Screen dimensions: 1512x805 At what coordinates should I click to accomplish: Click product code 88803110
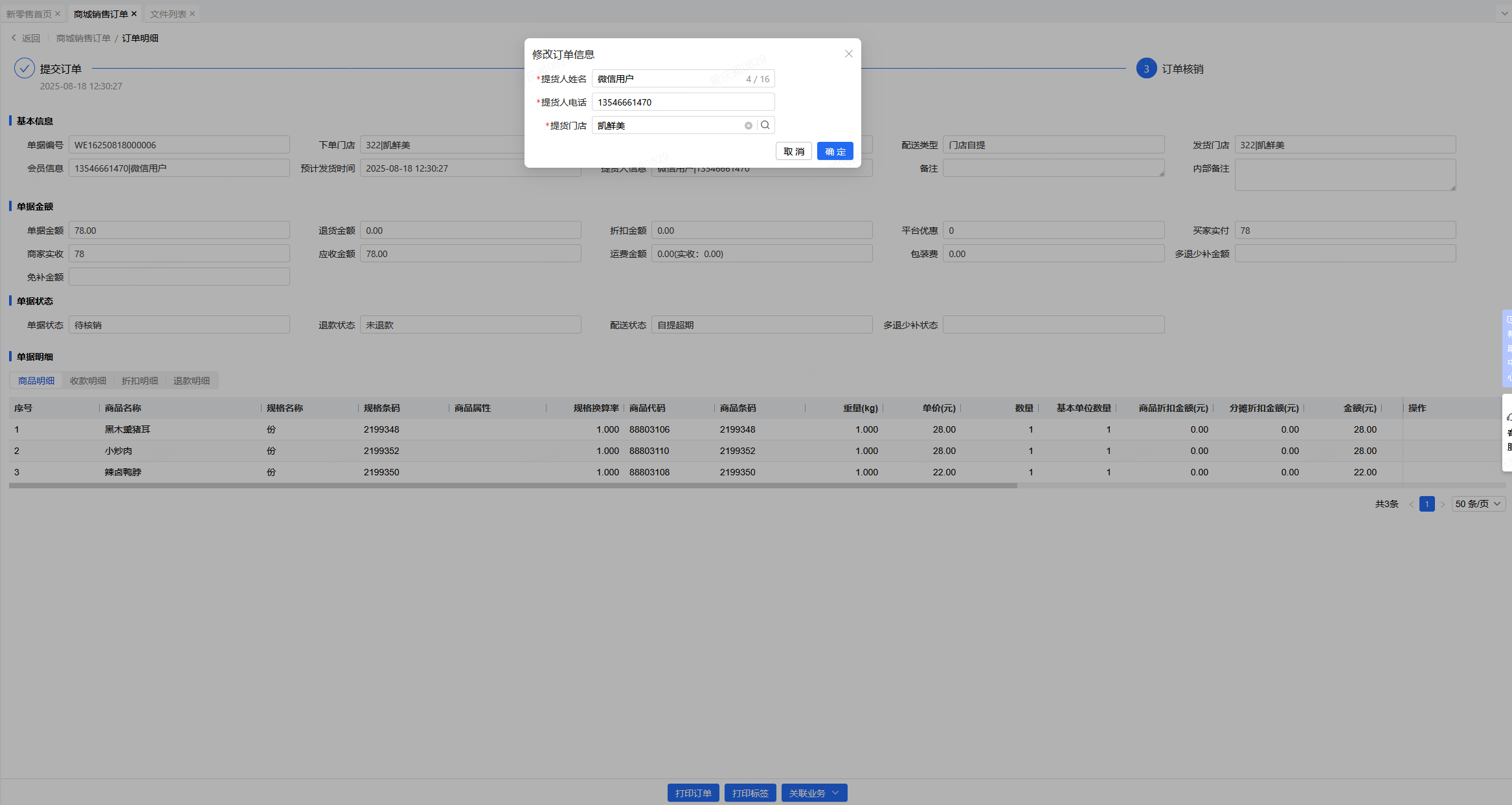(649, 451)
